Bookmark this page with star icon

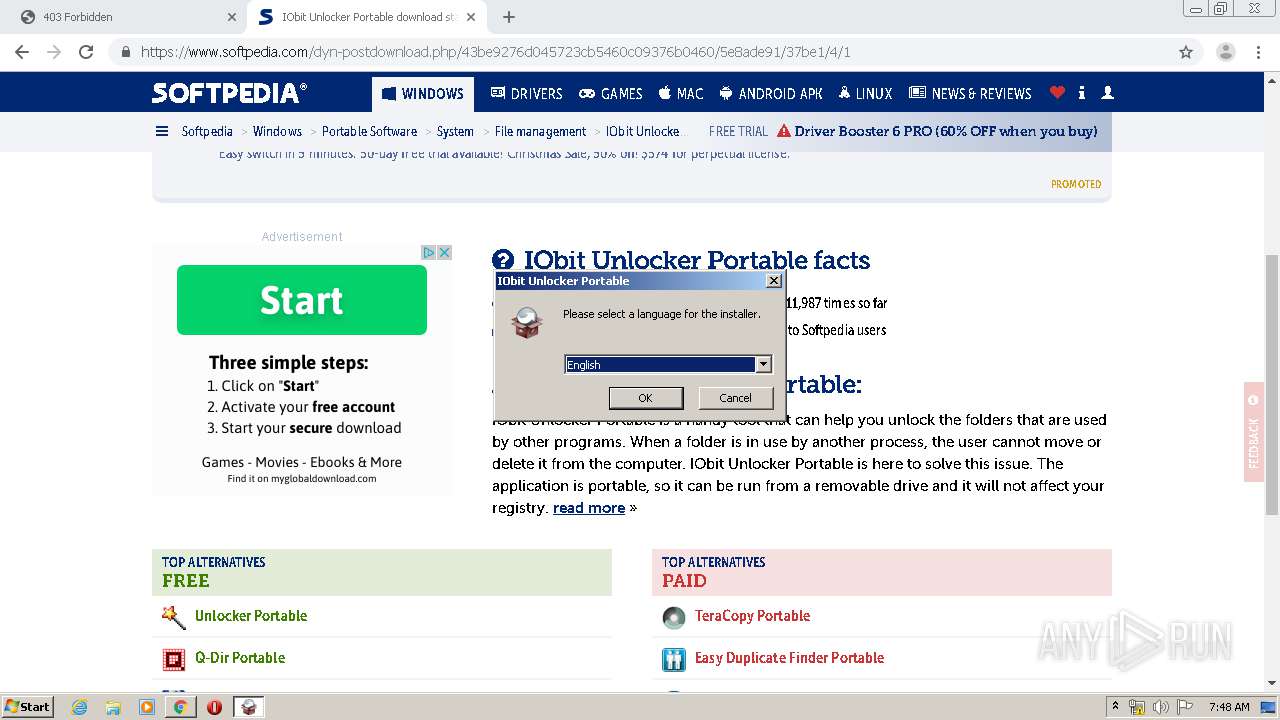click(1186, 52)
